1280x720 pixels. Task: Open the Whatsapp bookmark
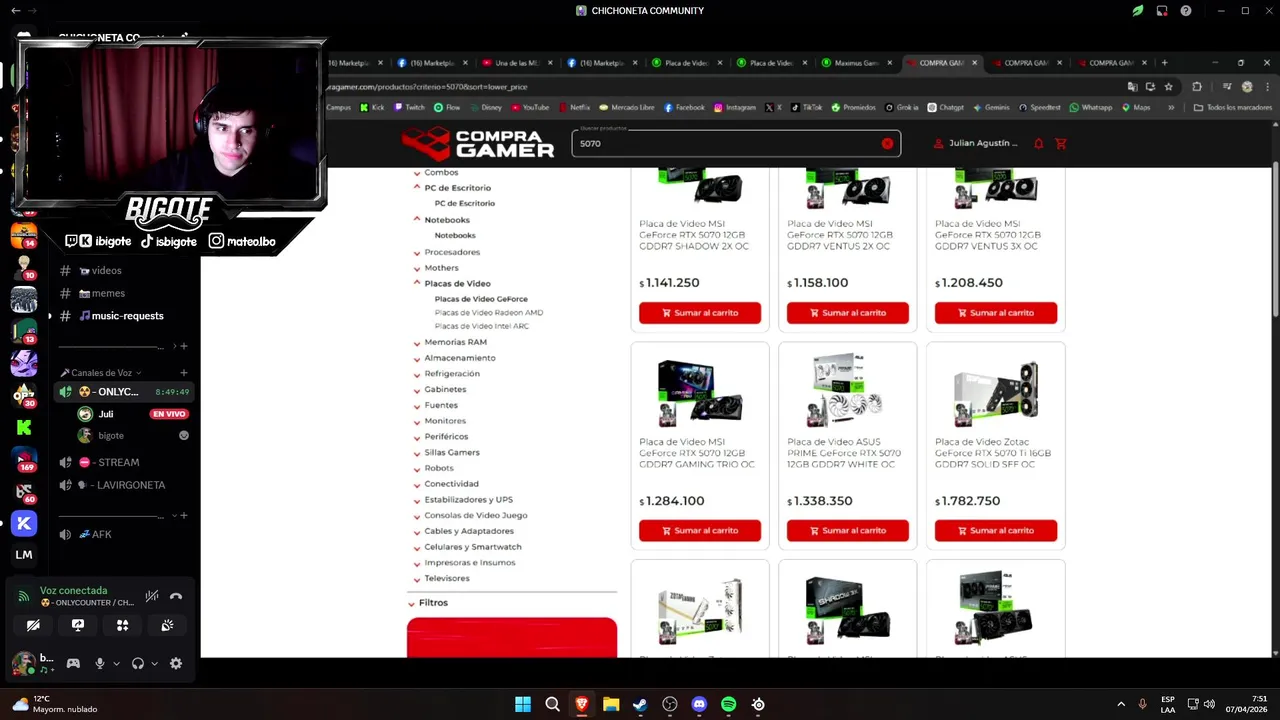point(1090,107)
